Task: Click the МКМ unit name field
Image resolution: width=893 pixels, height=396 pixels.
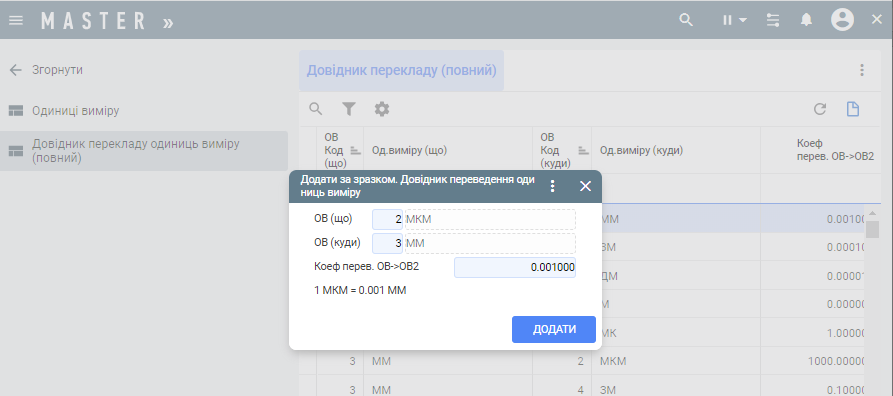Action: pos(490,219)
